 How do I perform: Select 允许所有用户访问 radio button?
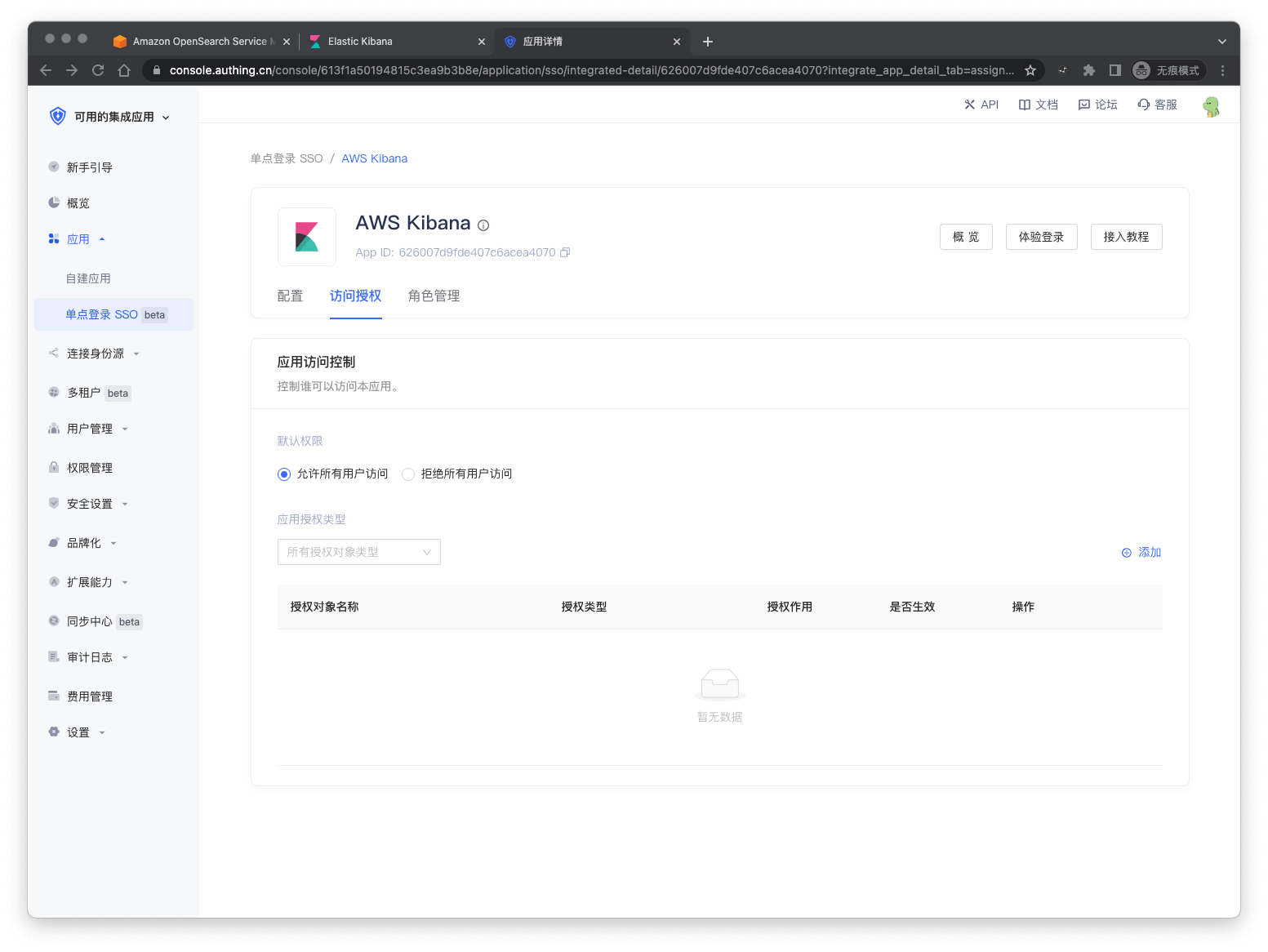283,474
